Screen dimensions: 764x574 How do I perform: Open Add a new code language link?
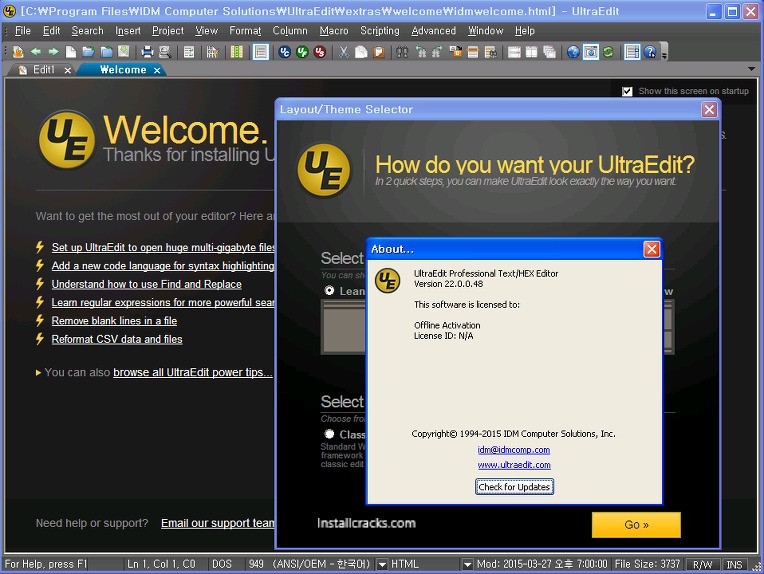163,266
